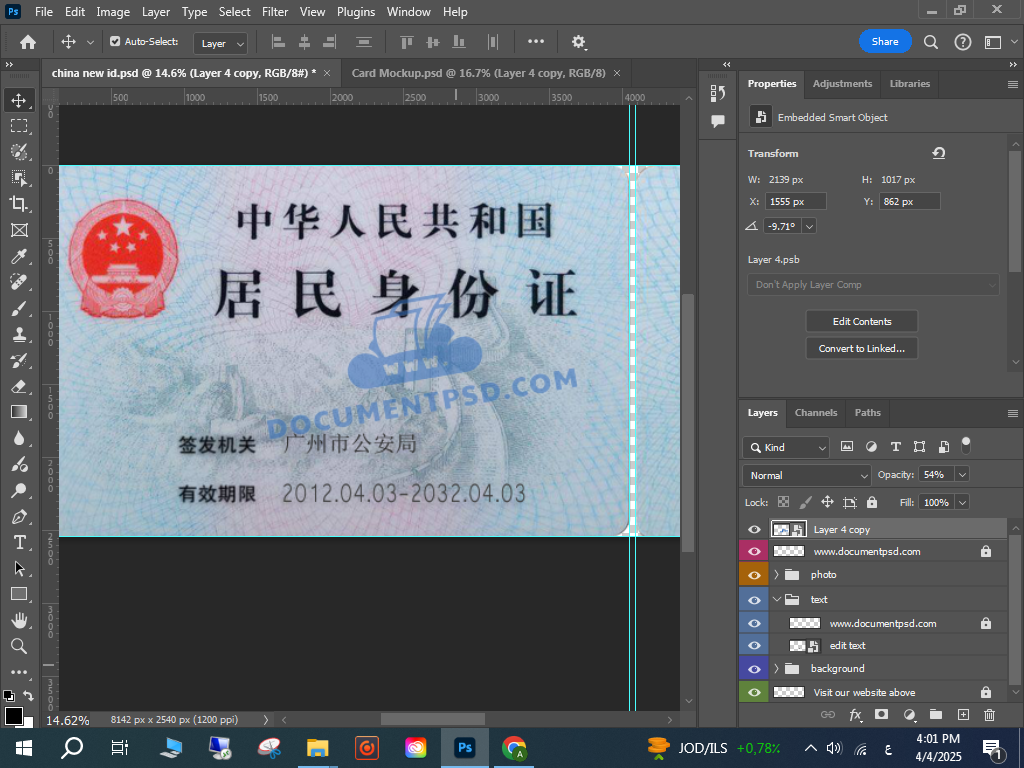Toggle the Auto-Select checkbox
This screenshot has height=768, width=1024.
115,41
